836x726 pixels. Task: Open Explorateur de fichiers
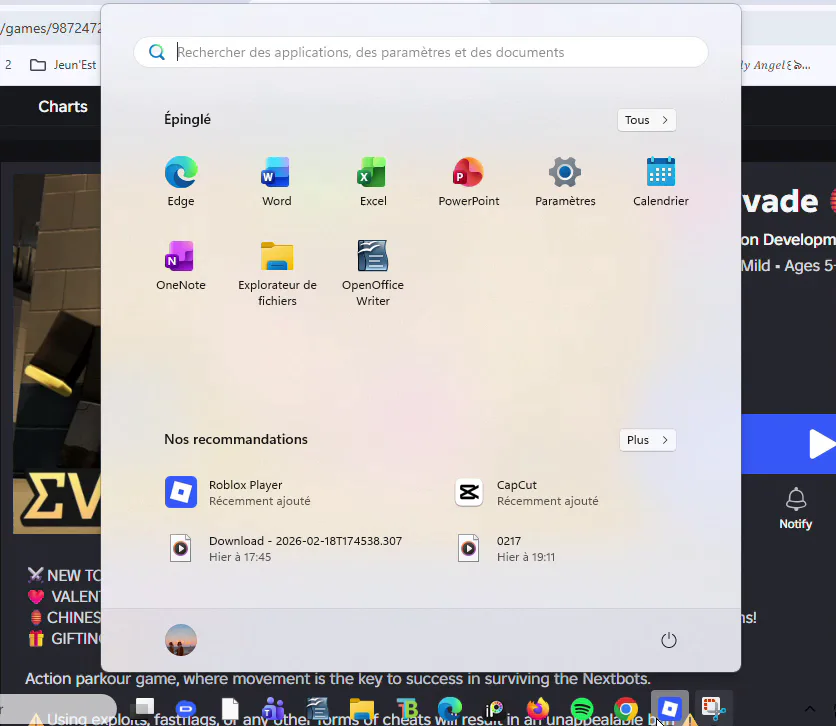(x=277, y=274)
